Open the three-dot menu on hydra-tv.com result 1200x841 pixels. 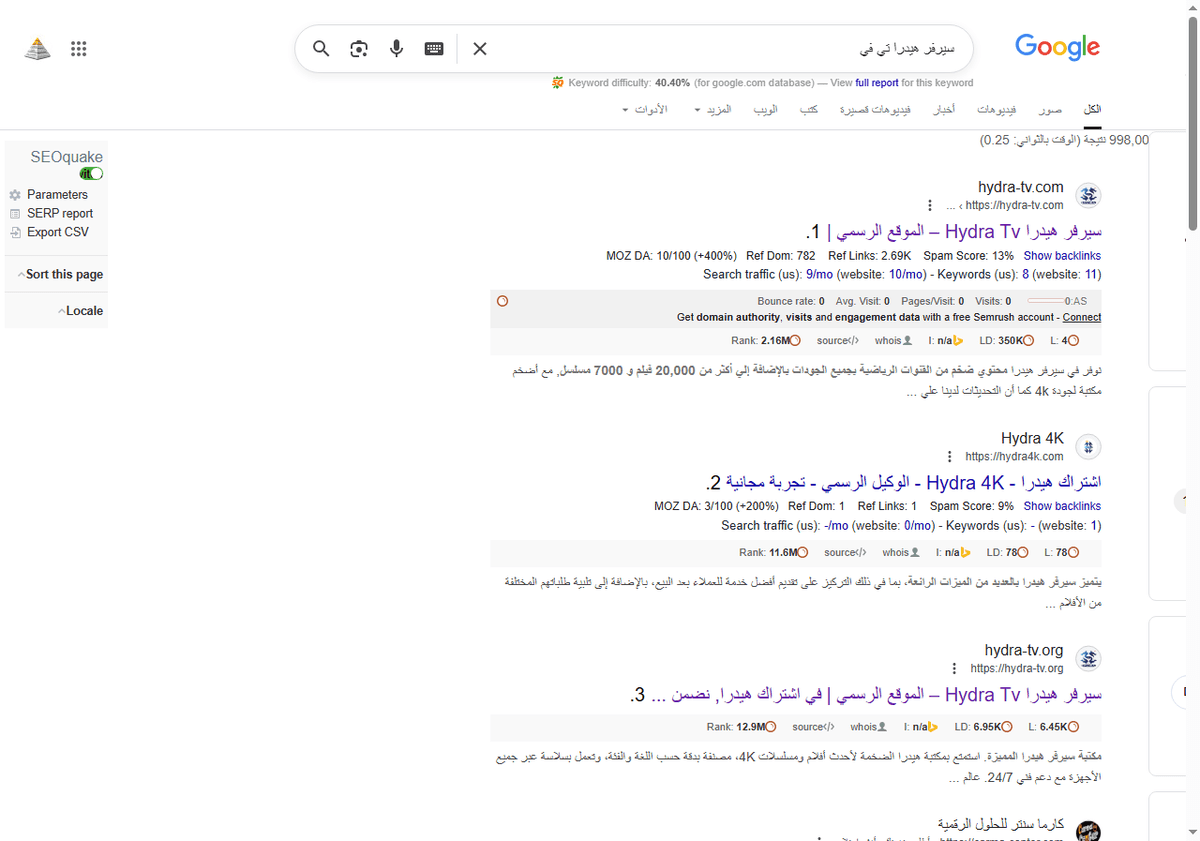(x=930, y=205)
